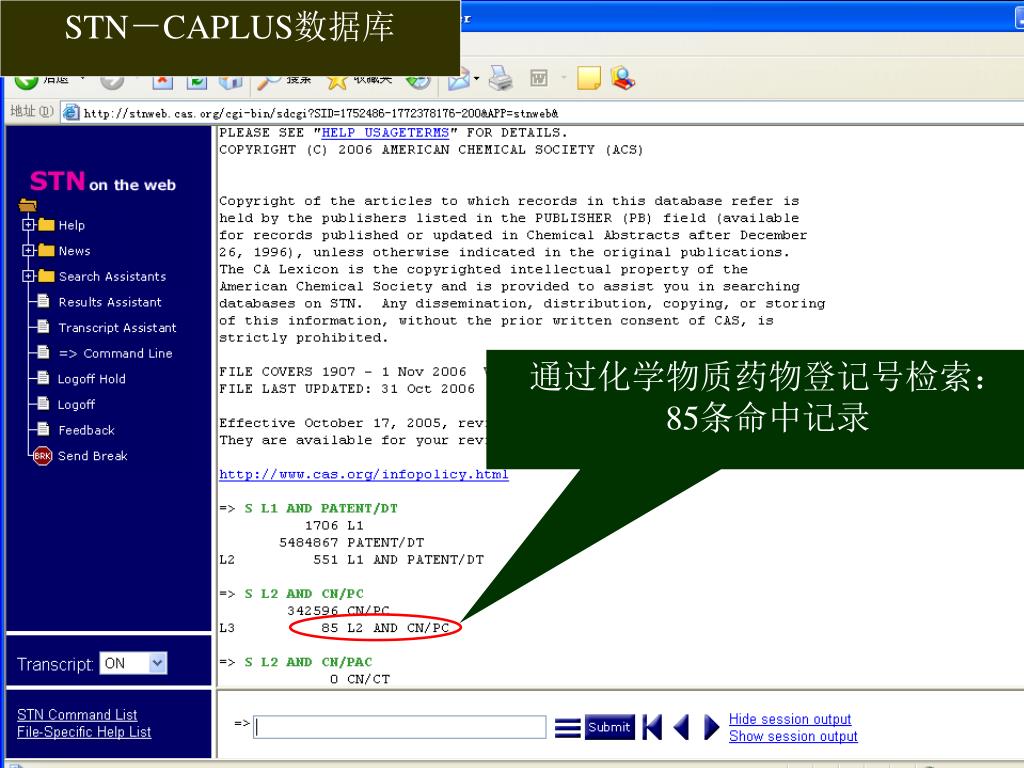Open the Mail icon's dropdown arrow
1024x768 pixels.
click(x=477, y=79)
